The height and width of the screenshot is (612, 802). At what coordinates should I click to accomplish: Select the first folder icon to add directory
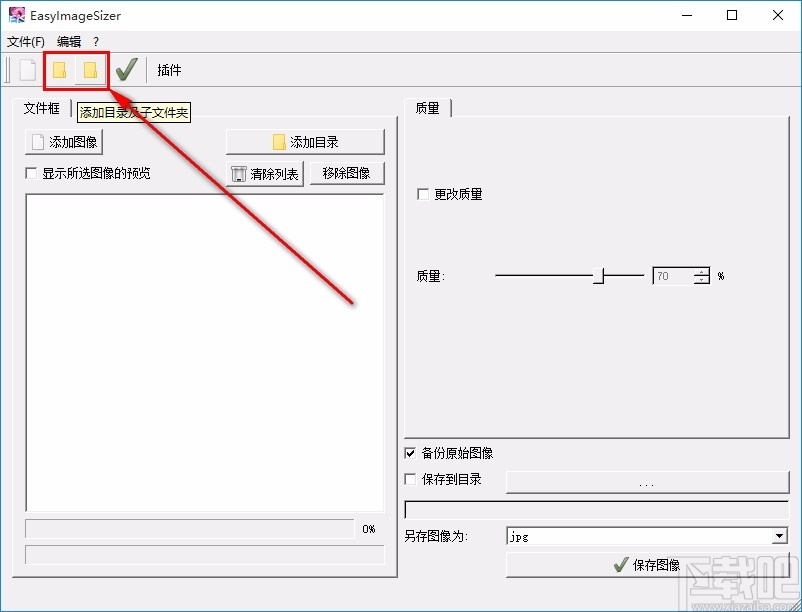(59, 69)
